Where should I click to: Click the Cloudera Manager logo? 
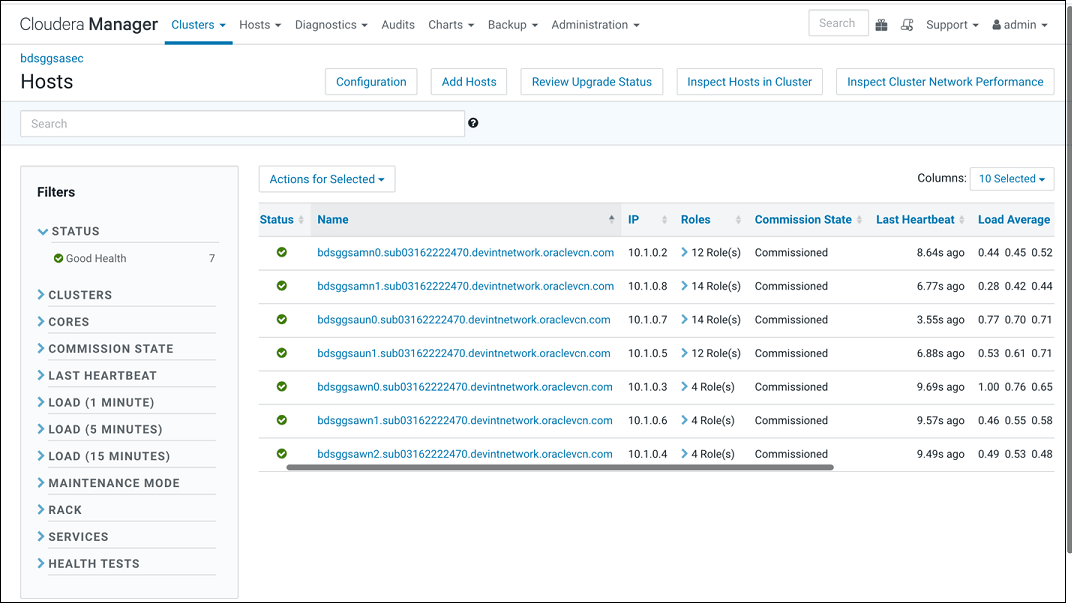tap(88, 23)
